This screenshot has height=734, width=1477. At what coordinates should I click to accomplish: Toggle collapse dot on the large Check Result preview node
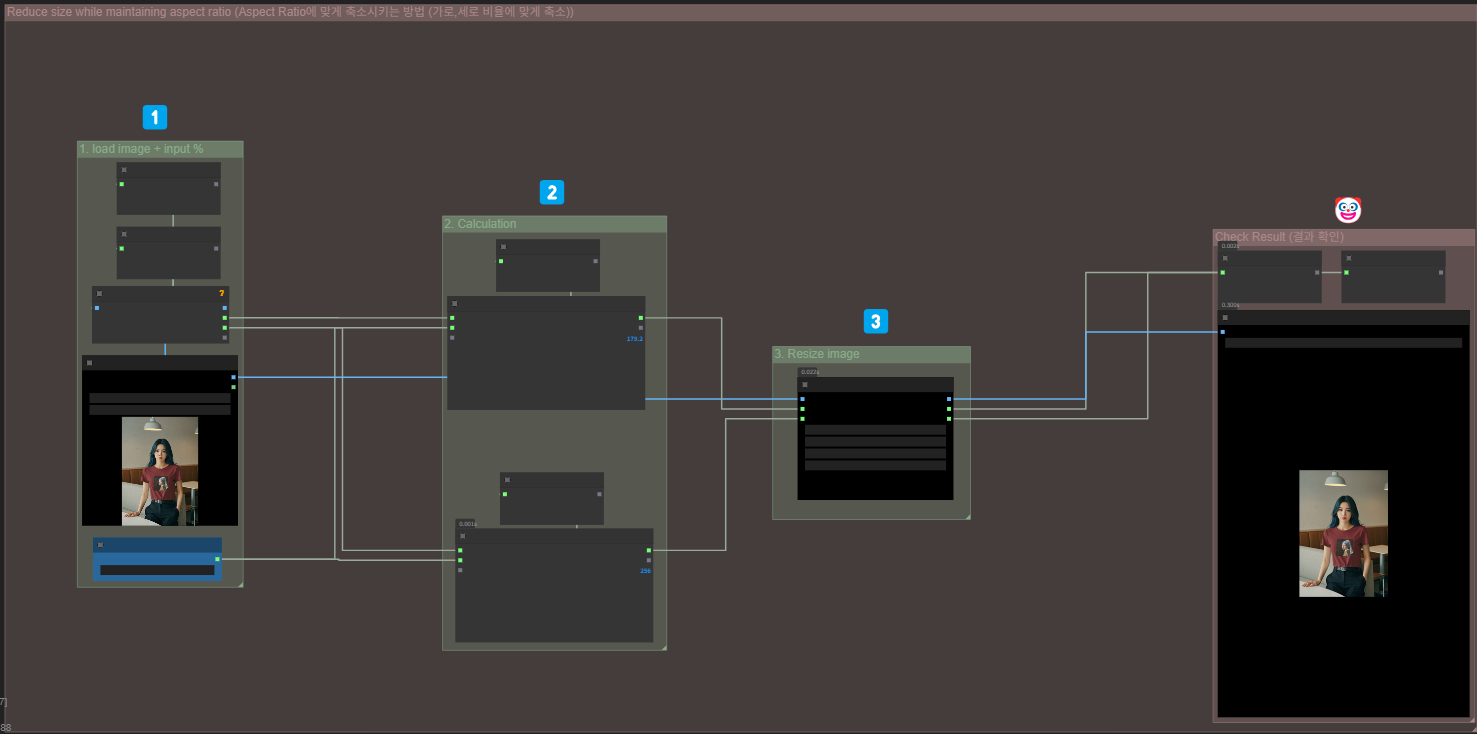[x=1225, y=317]
